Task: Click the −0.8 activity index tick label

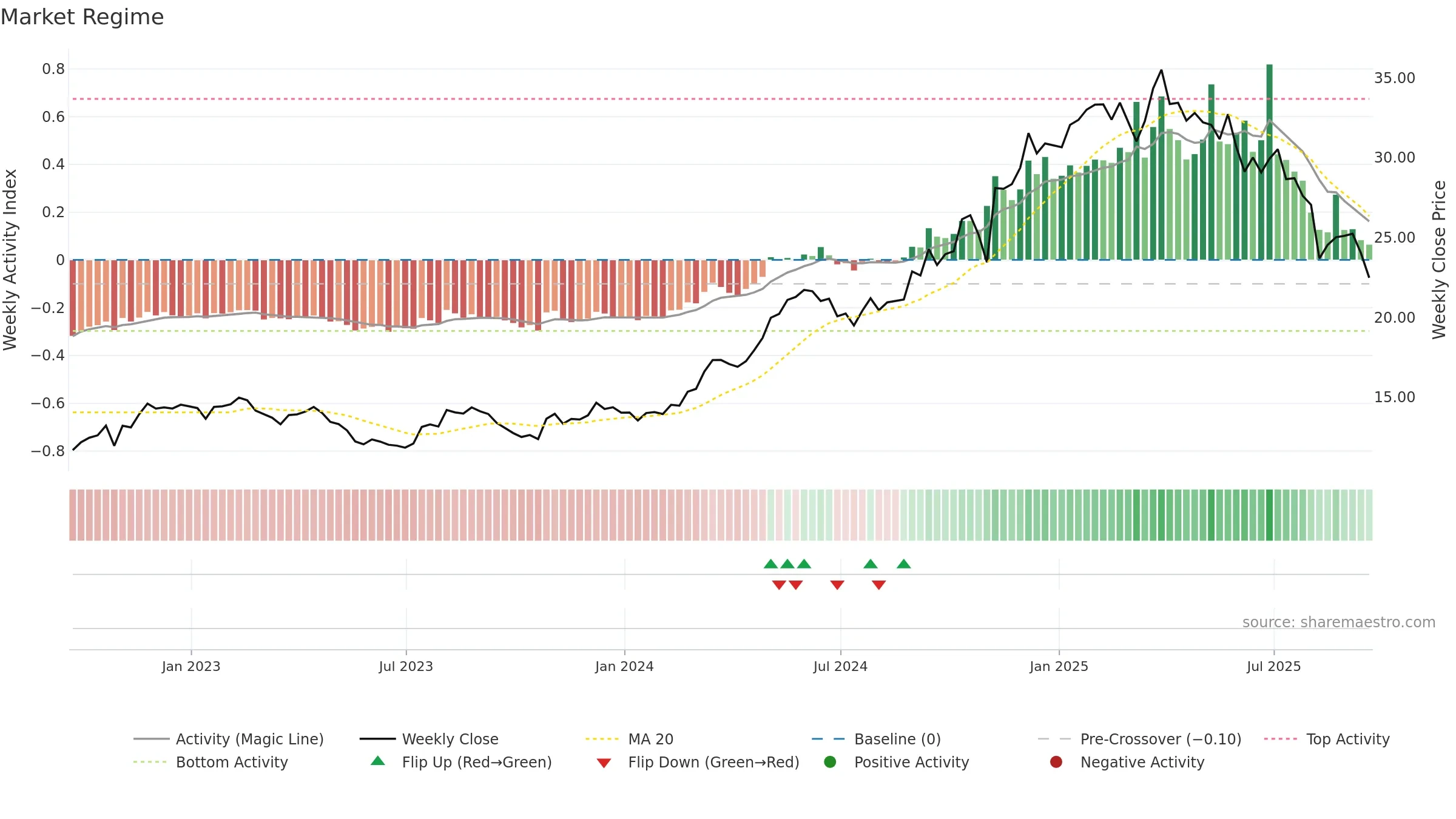Action: click(x=48, y=451)
